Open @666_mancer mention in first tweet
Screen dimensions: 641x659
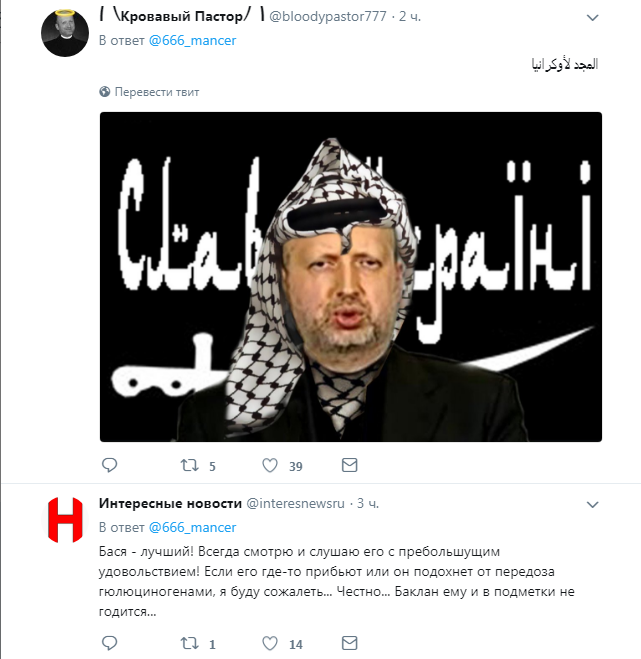(193, 40)
